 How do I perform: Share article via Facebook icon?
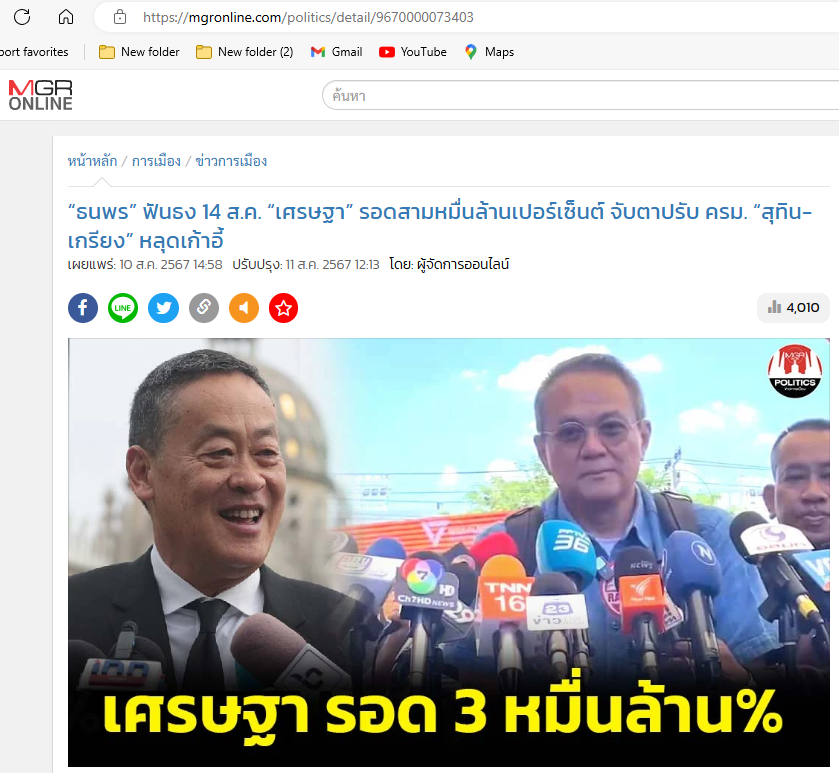(83, 308)
